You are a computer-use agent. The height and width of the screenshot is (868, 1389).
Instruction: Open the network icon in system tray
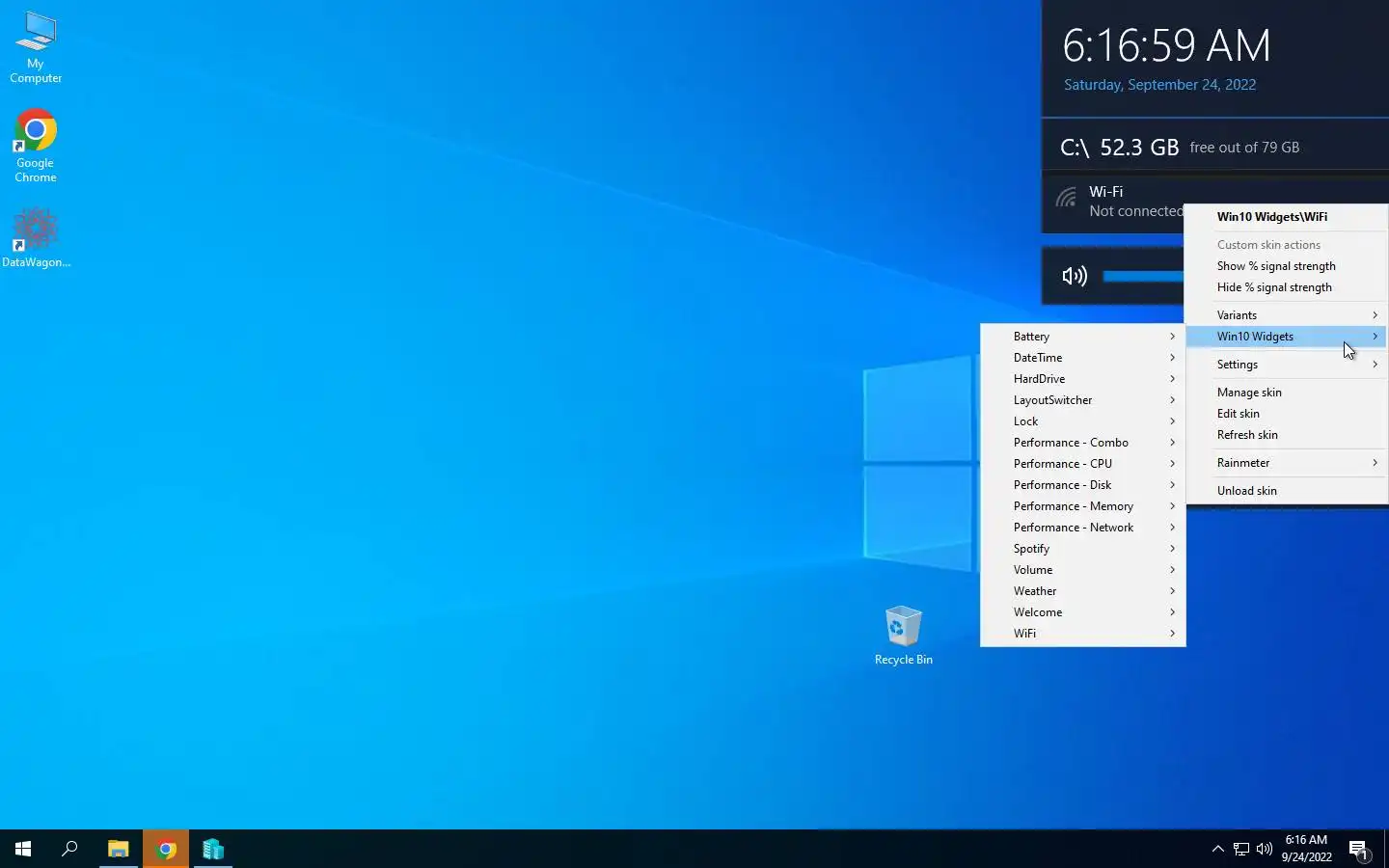click(x=1241, y=849)
